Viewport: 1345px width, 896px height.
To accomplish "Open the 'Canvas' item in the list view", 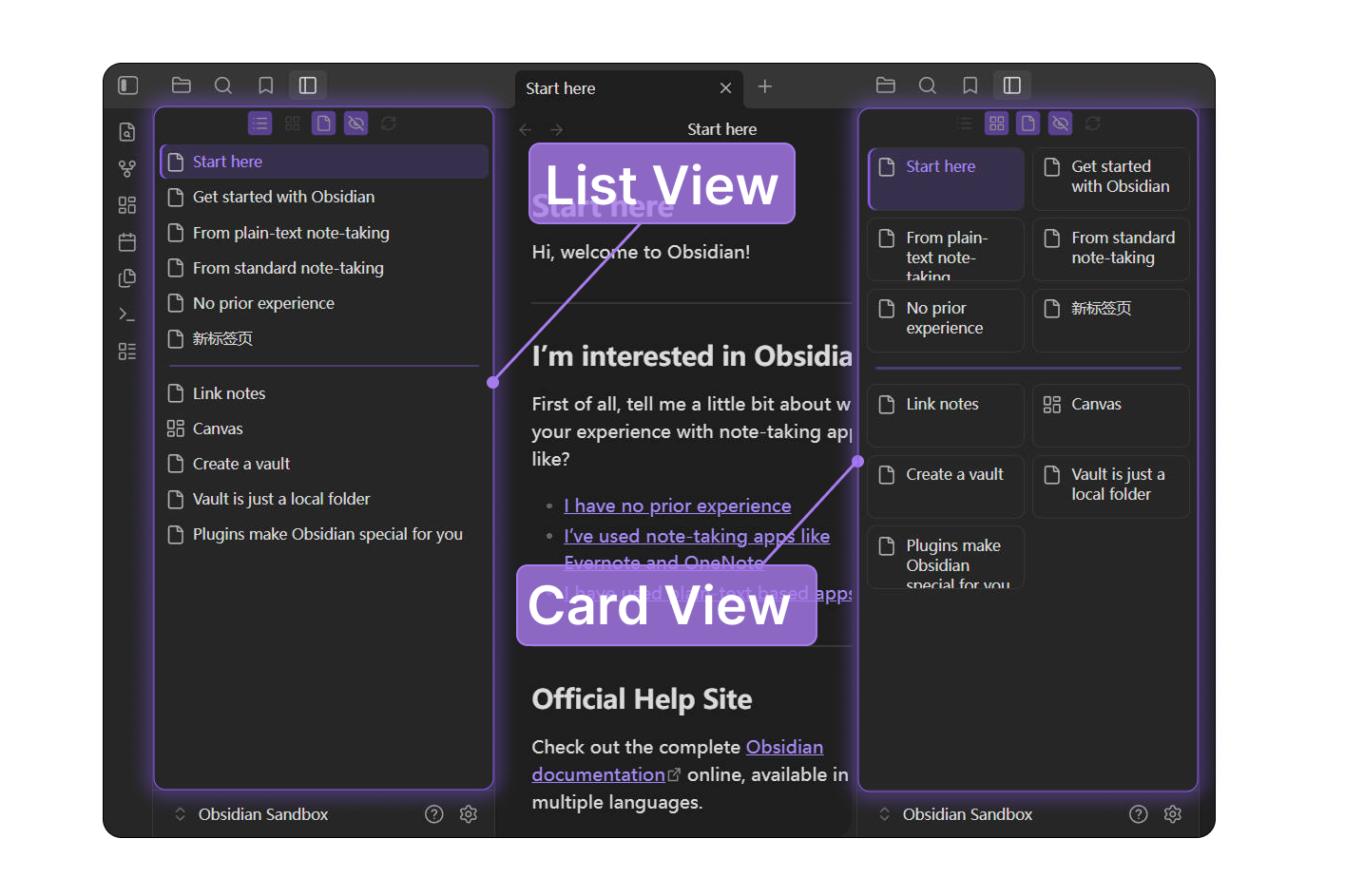I will click(324, 429).
